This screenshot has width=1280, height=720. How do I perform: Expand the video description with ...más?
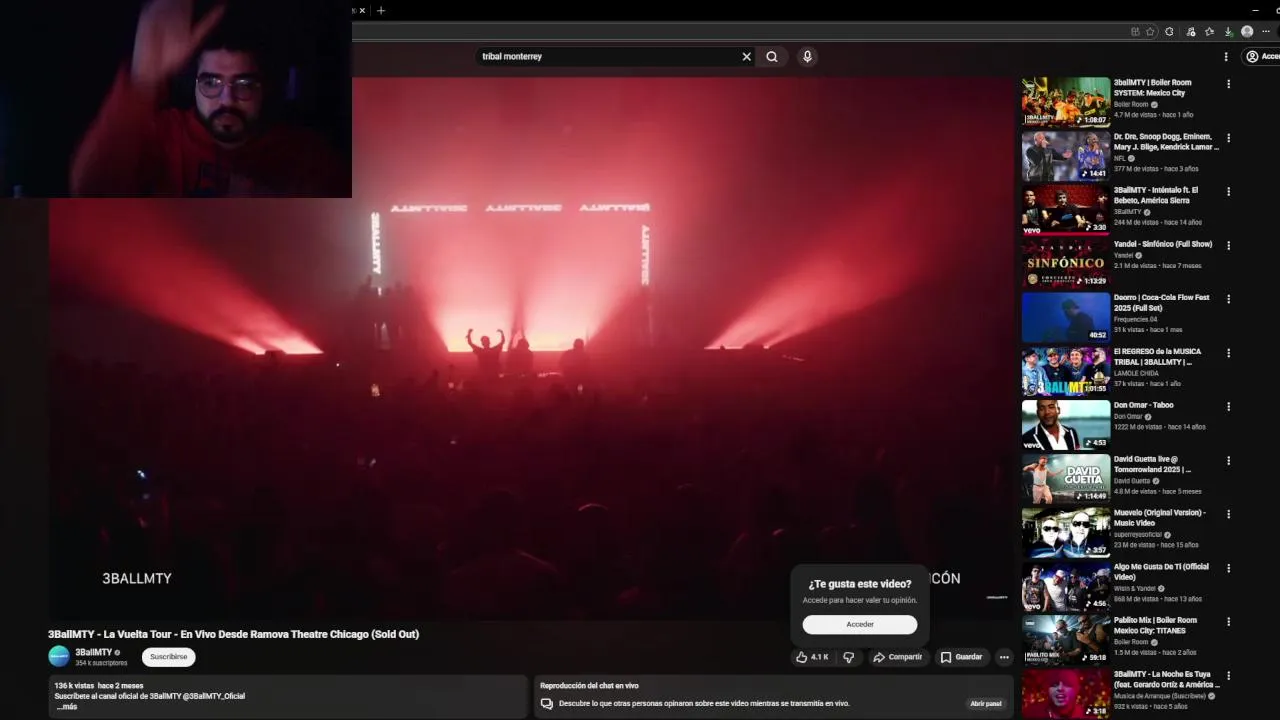(x=66, y=707)
